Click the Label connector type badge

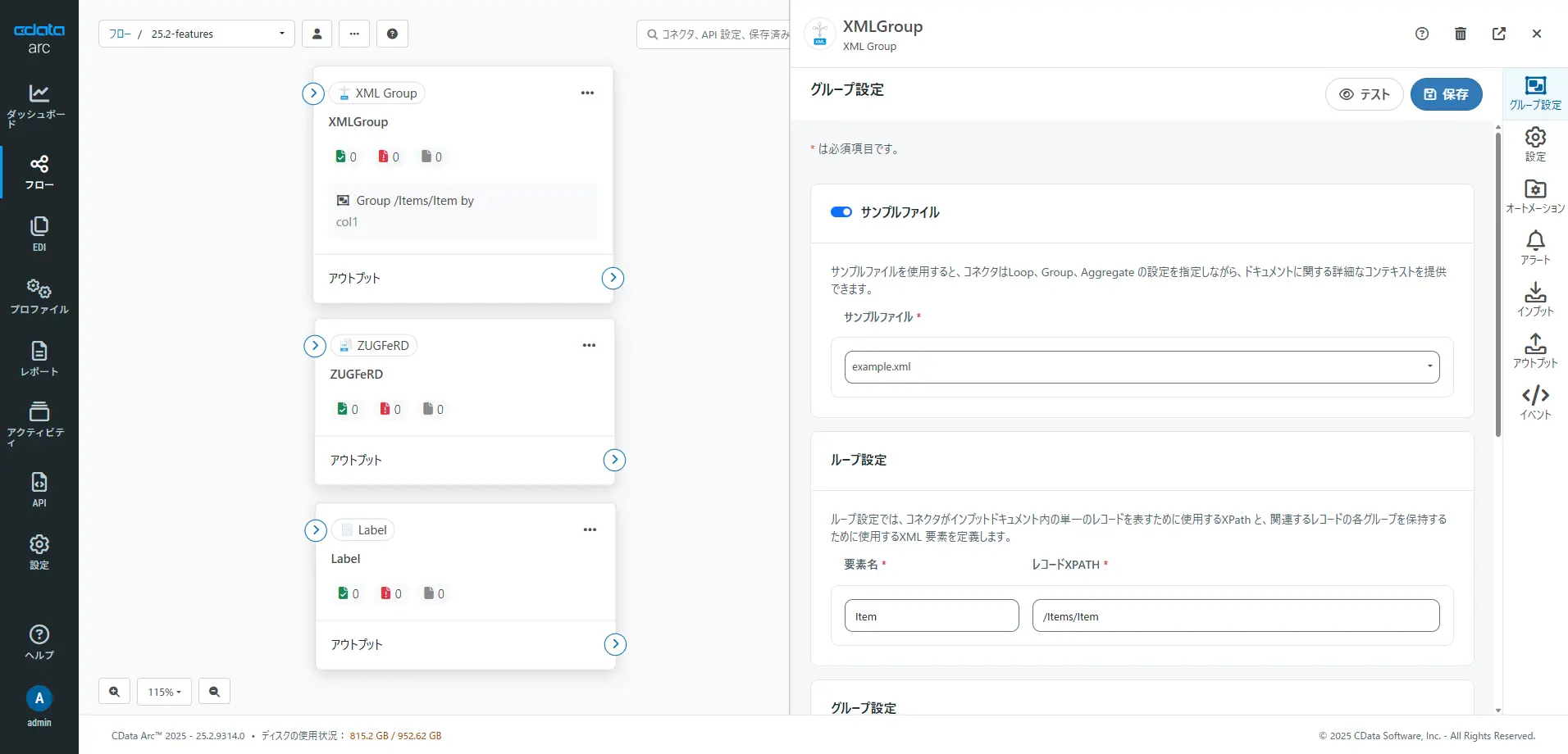(x=363, y=530)
